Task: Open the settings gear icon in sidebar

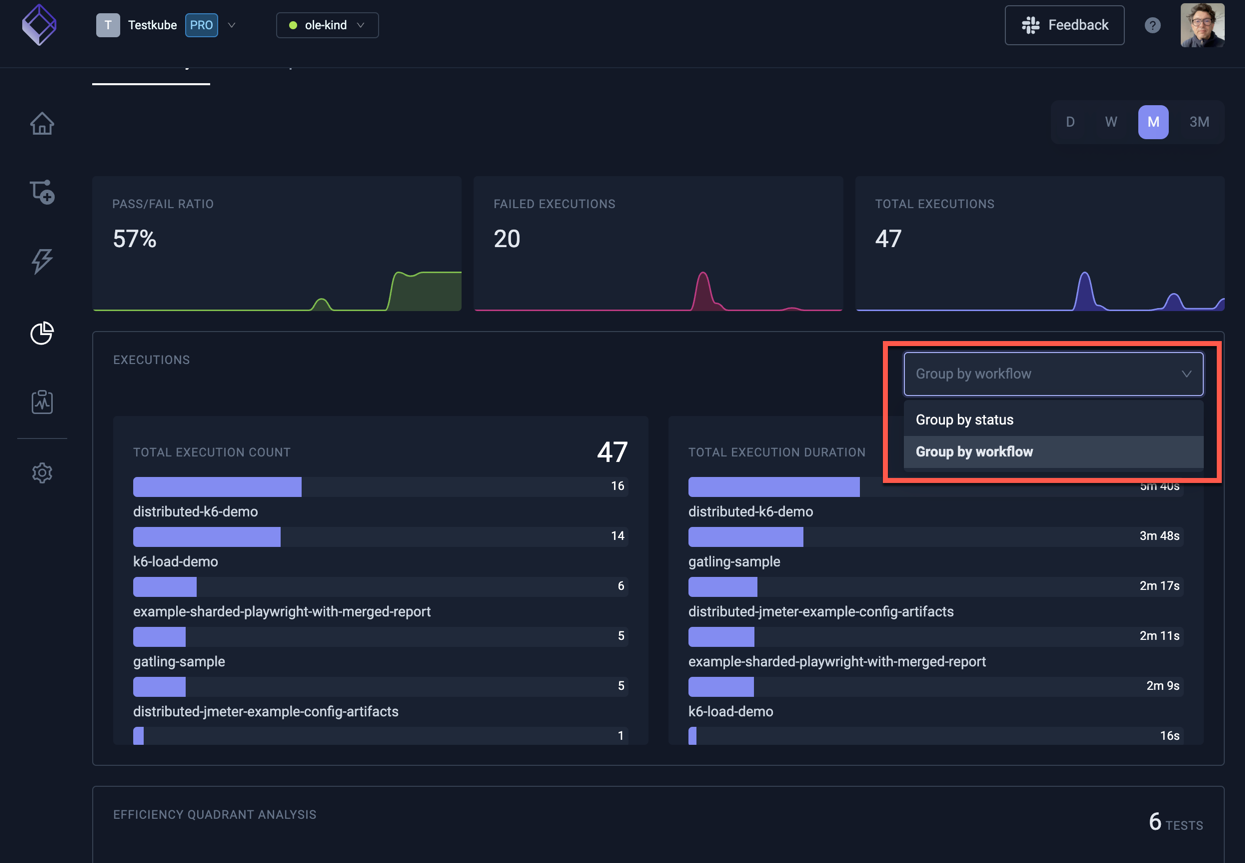Action: tap(42, 473)
